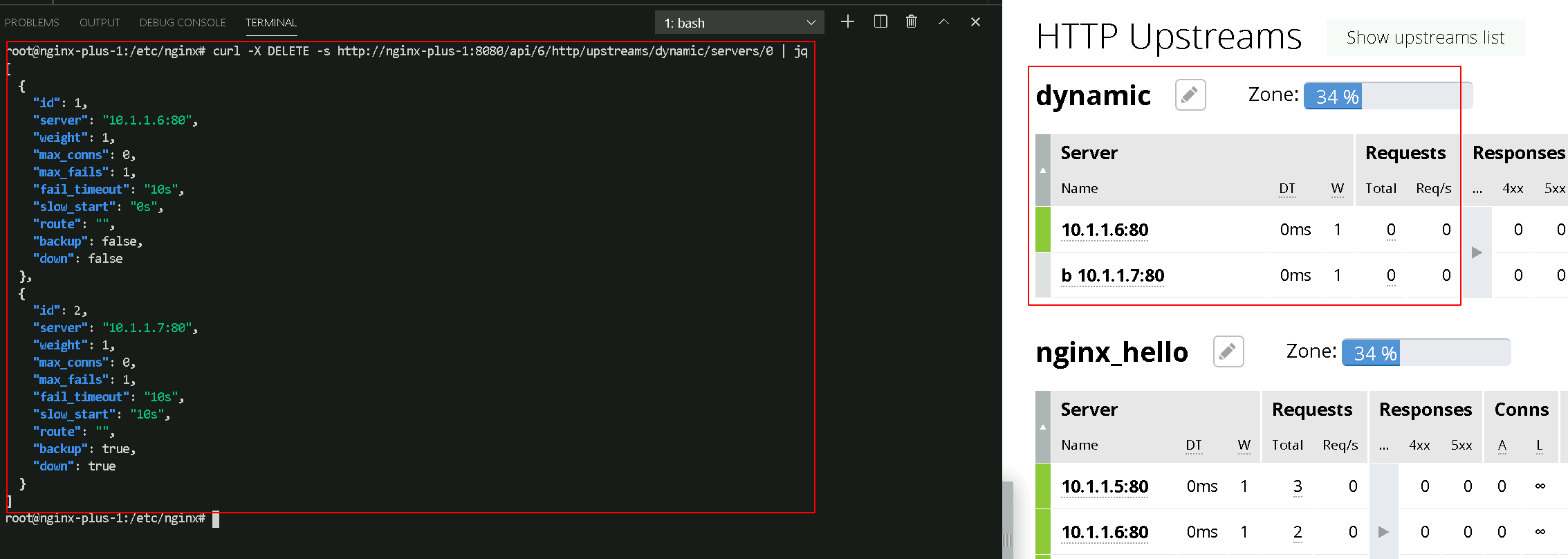
Task: Click the nginx_hello zone 34 % usage bar
Action: [1426, 353]
